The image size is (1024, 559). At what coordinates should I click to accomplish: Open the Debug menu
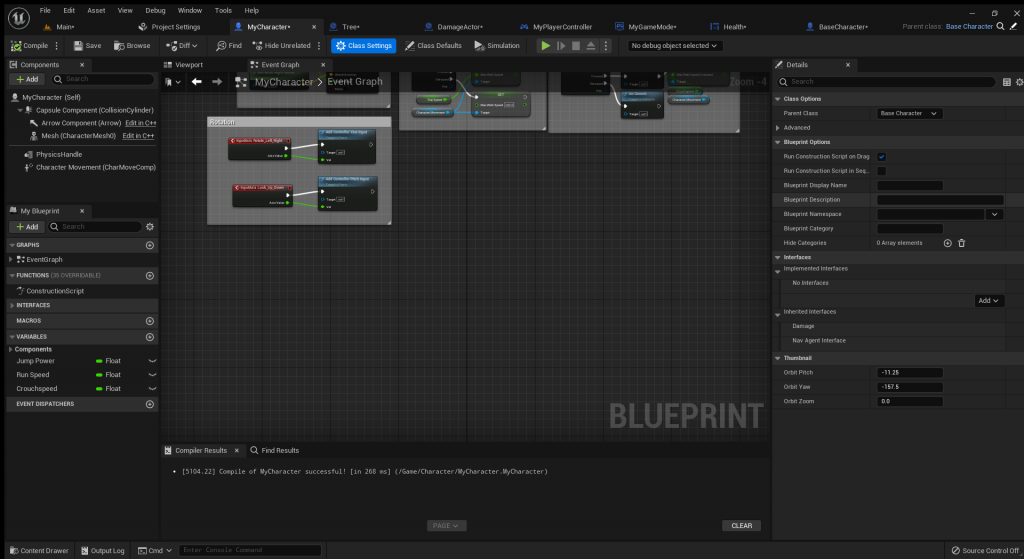[155, 10]
